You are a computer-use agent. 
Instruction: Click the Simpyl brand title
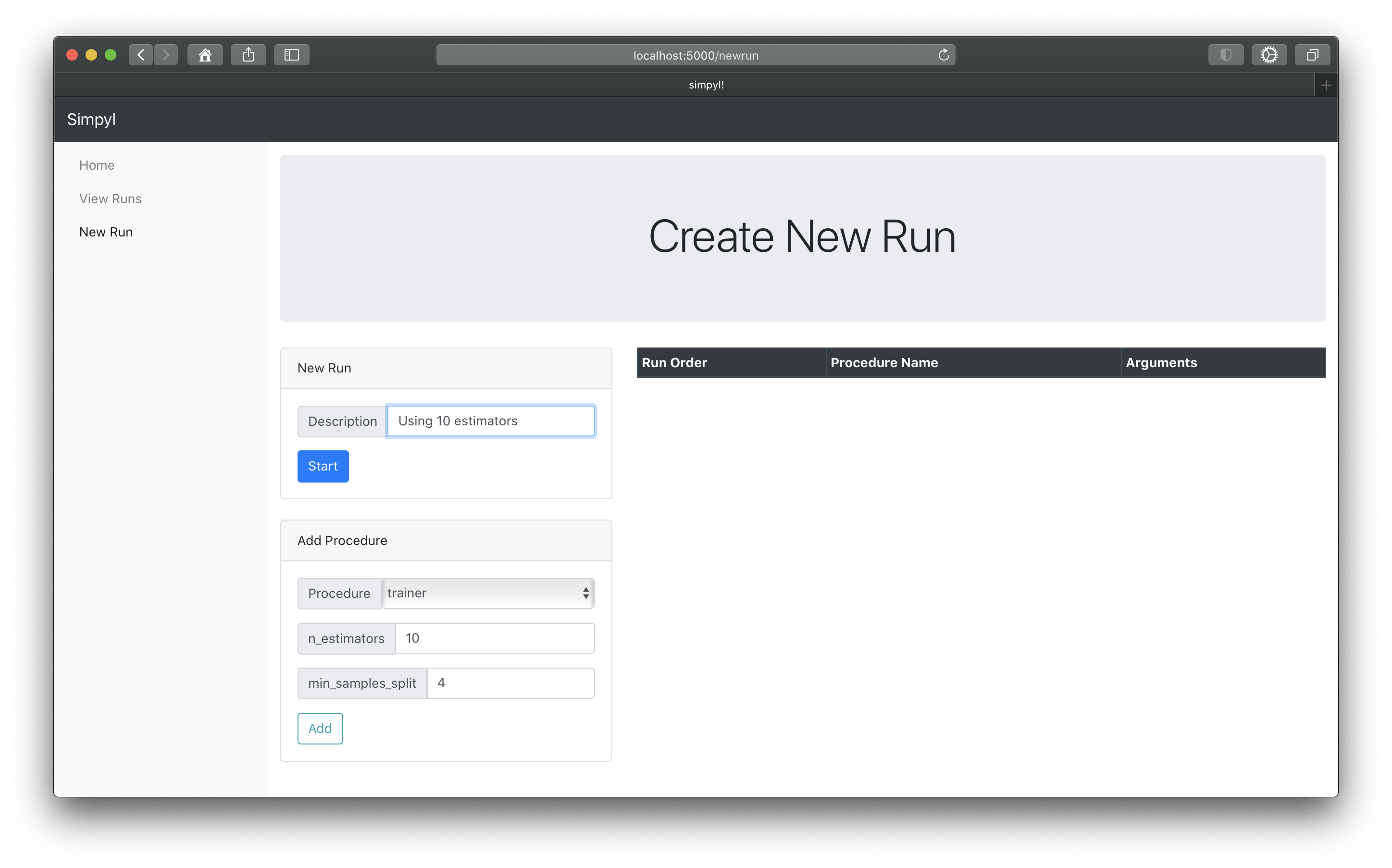click(91, 119)
